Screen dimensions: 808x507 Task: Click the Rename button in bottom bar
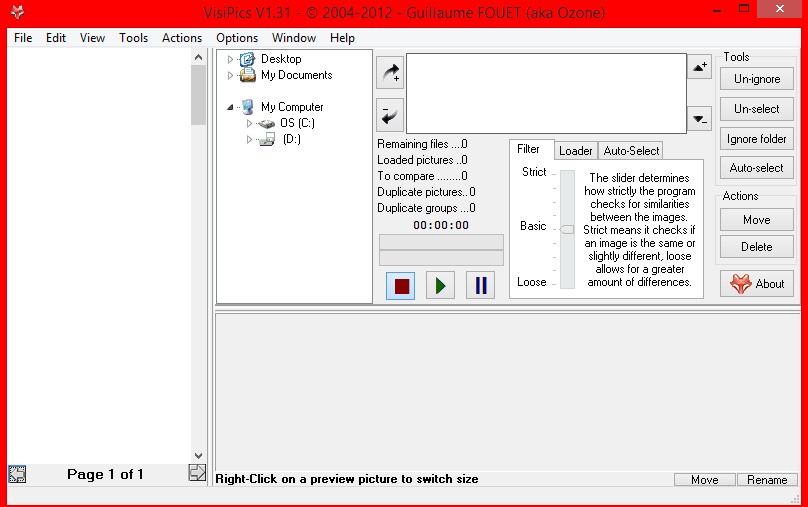point(767,480)
